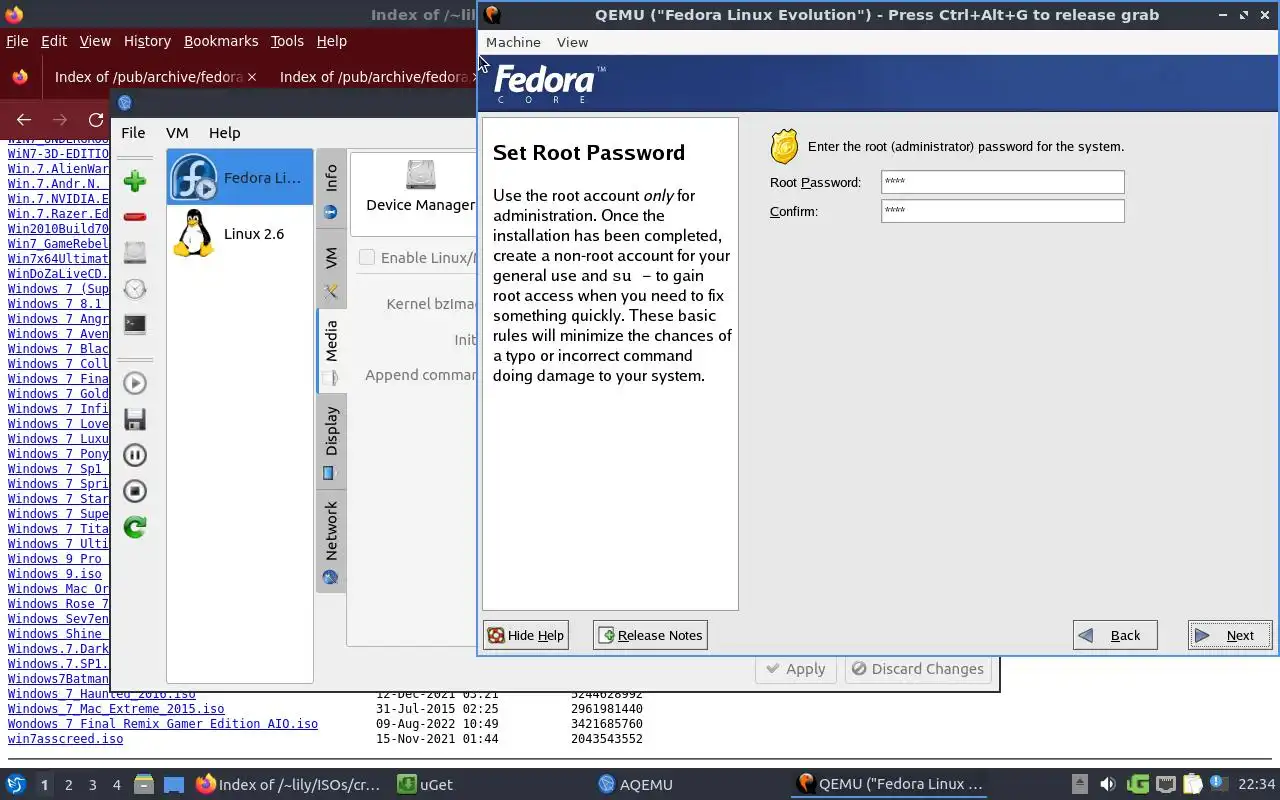The width and height of the screenshot is (1280, 800).
Task: Click the Next button in the Fedora installer
Action: click(x=1230, y=635)
